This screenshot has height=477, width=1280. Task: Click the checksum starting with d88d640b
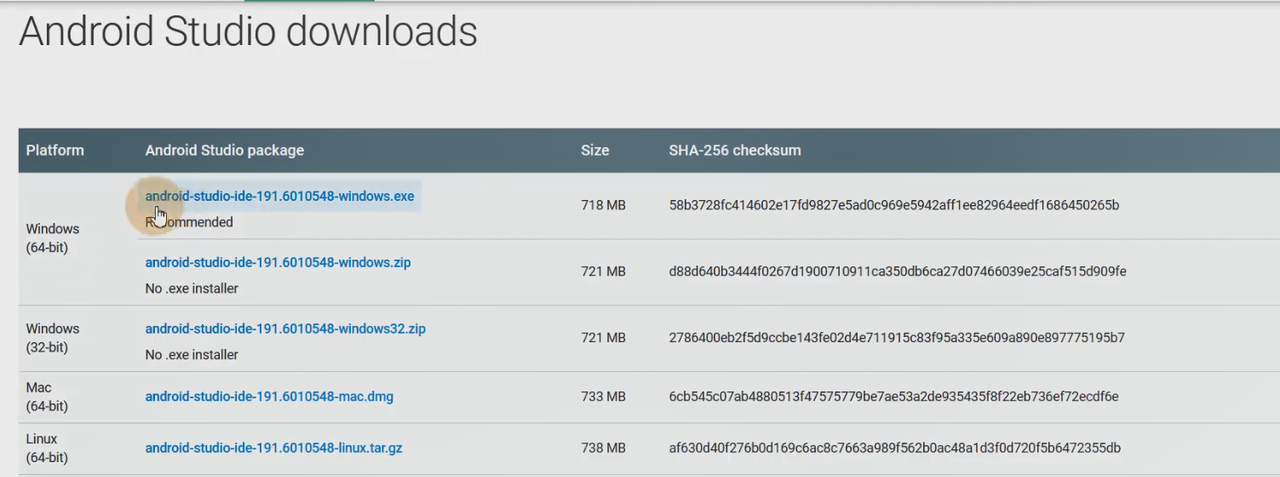click(x=897, y=271)
